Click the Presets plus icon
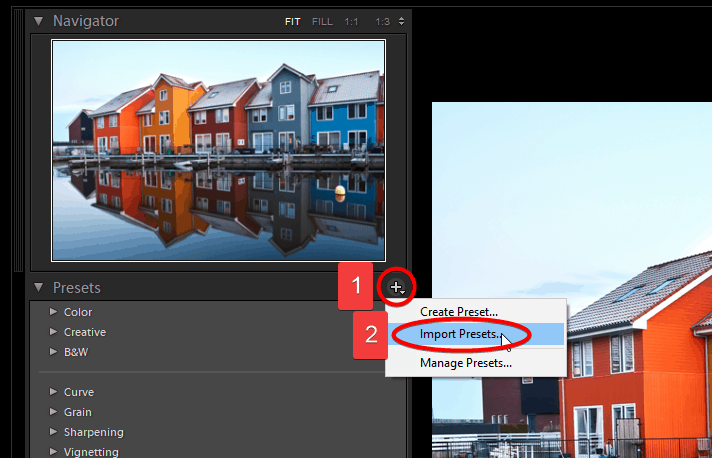Viewport: 712px width, 458px height. [396, 287]
